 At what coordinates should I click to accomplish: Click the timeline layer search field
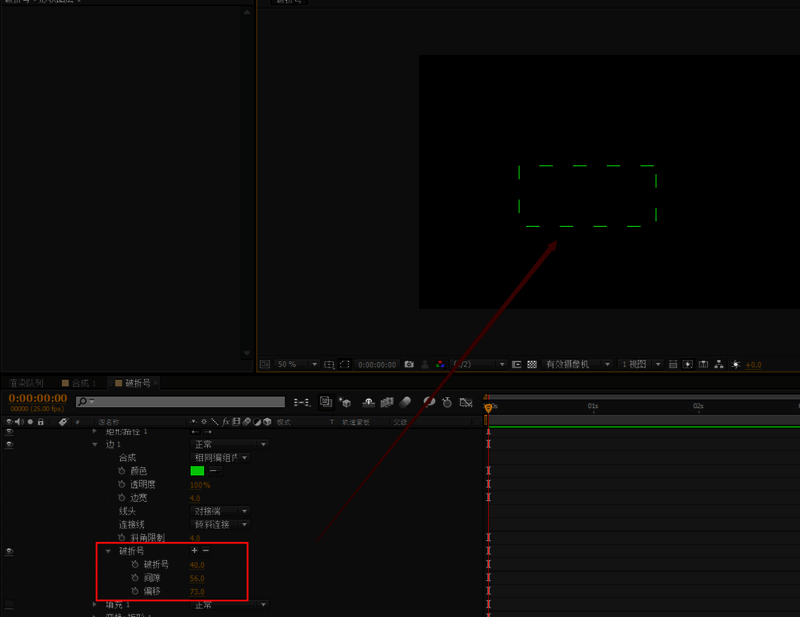coord(185,402)
